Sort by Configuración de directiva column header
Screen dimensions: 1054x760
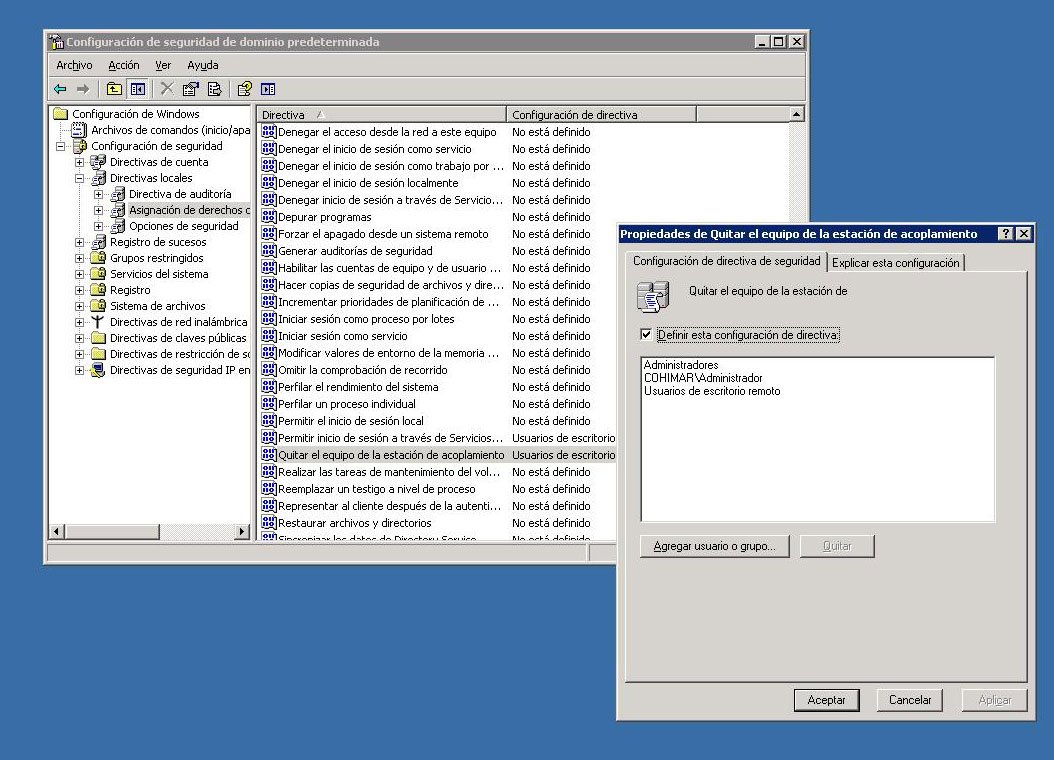[601, 114]
